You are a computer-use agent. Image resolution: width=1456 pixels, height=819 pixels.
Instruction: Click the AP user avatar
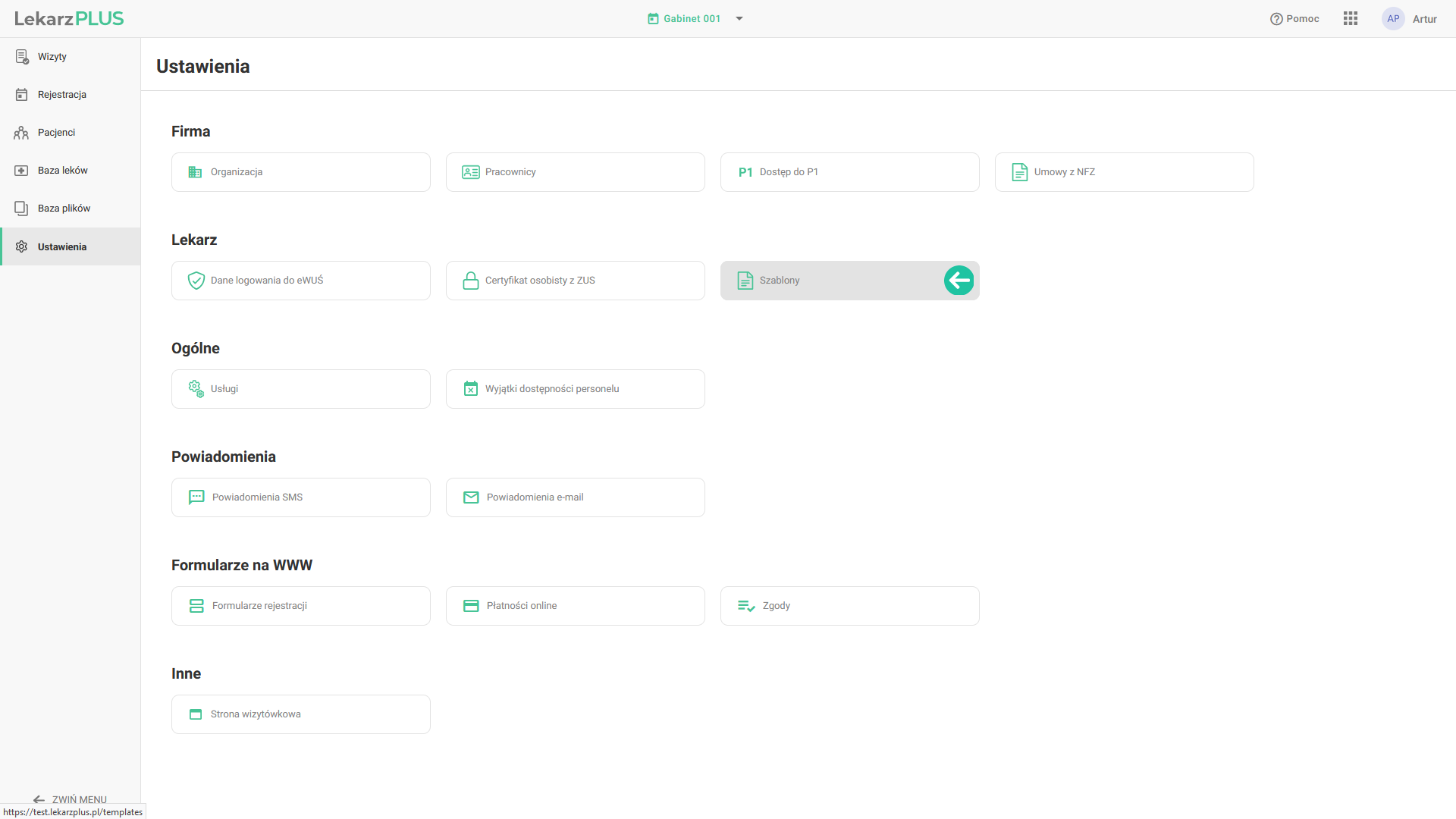point(1393,19)
